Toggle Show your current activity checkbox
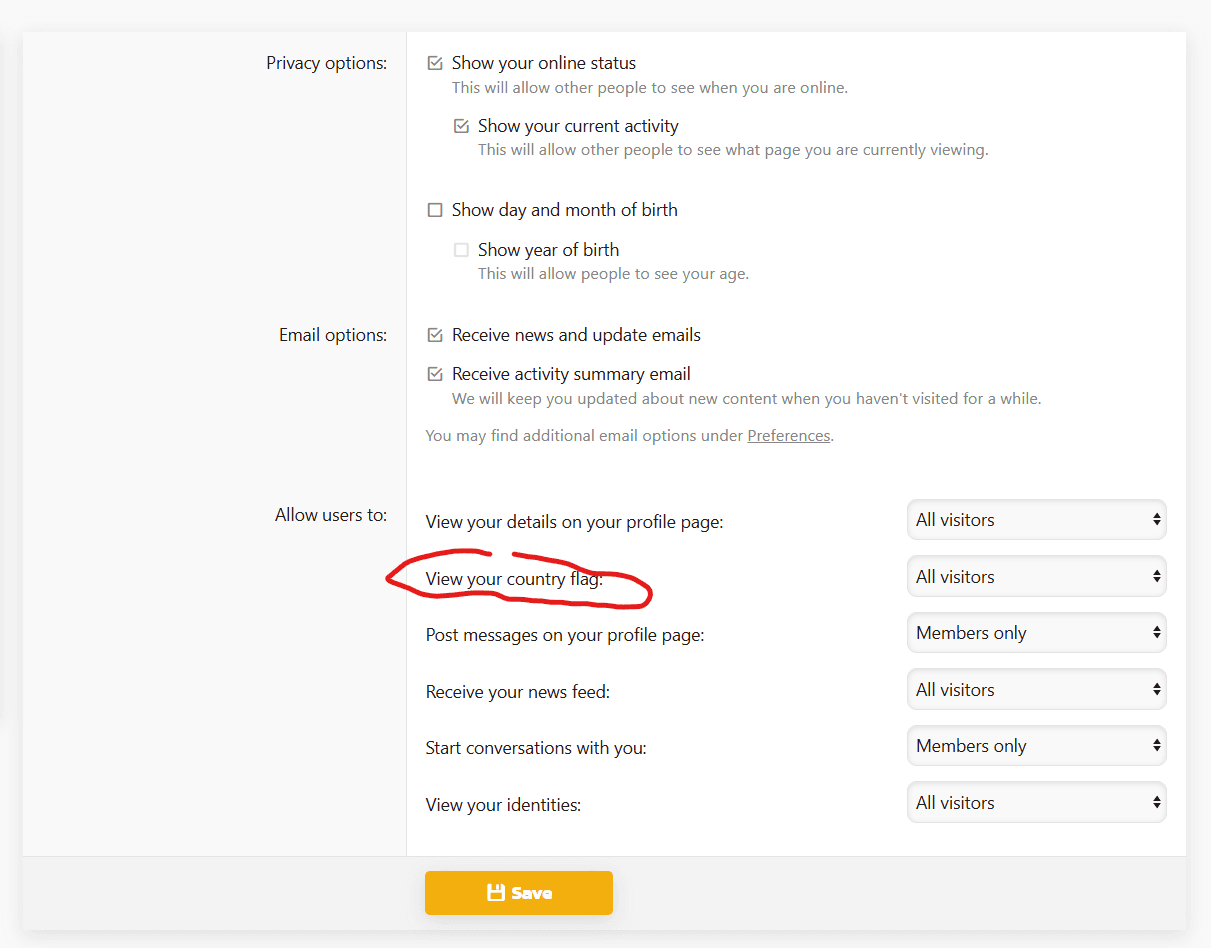The width and height of the screenshot is (1211, 948). pos(461,126)
